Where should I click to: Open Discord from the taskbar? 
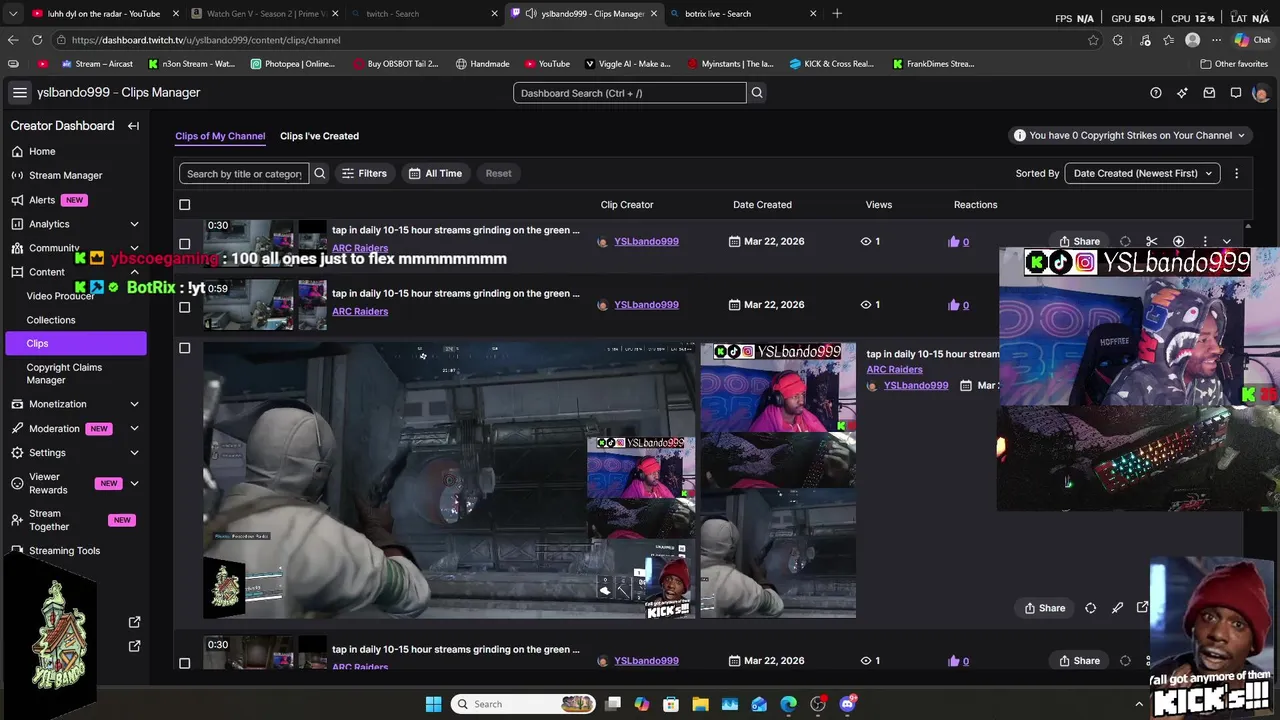pos(848,704)
